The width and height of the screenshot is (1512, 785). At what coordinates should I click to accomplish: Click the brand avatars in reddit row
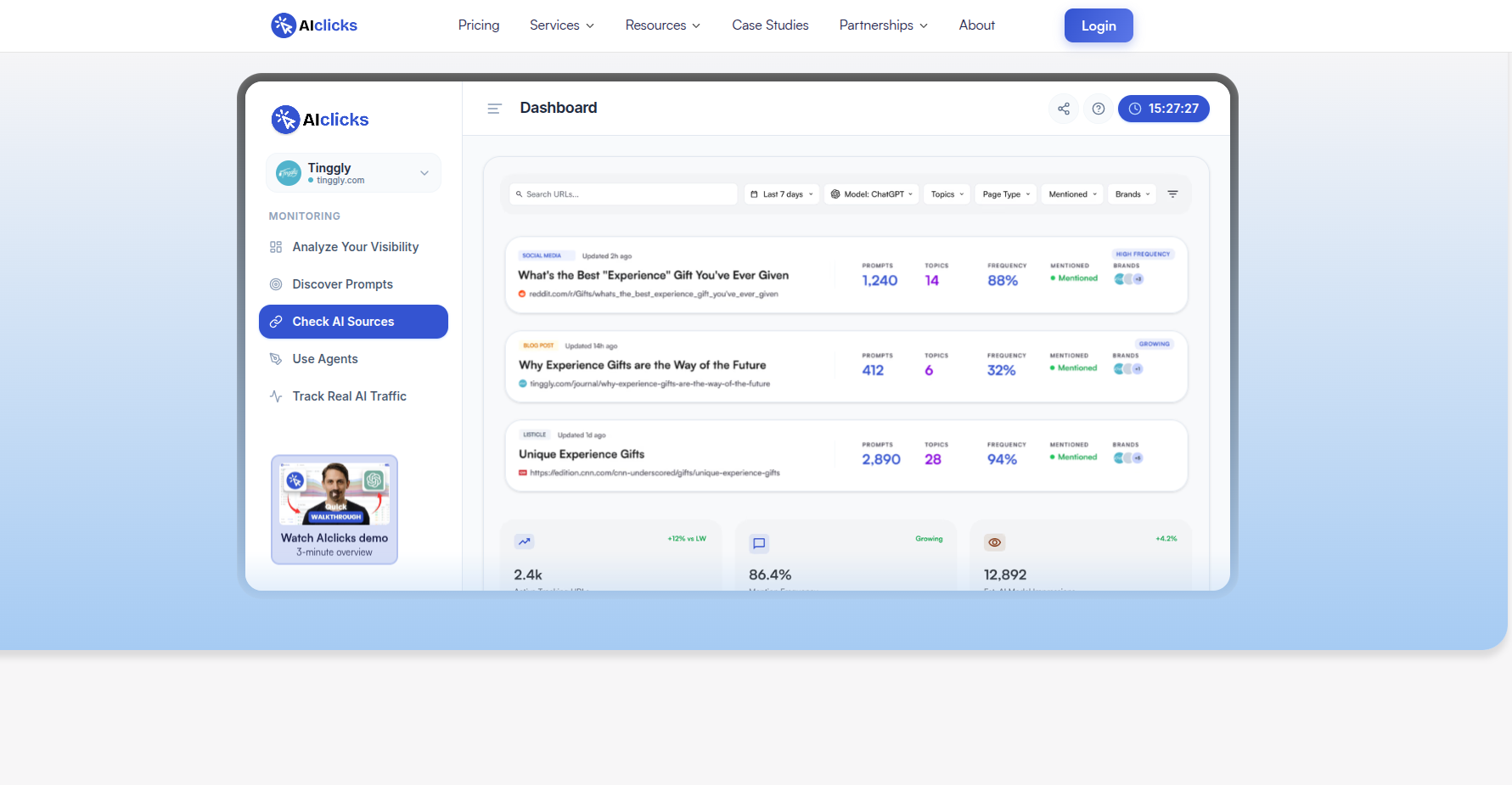pos(1128,279)
